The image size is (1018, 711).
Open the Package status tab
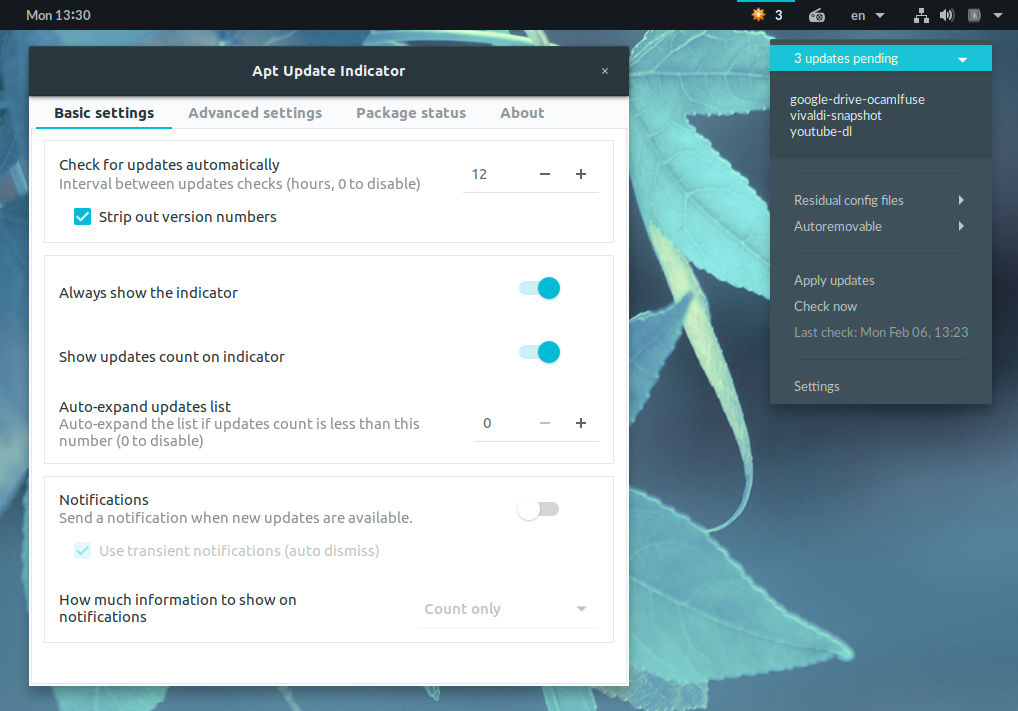411,113
